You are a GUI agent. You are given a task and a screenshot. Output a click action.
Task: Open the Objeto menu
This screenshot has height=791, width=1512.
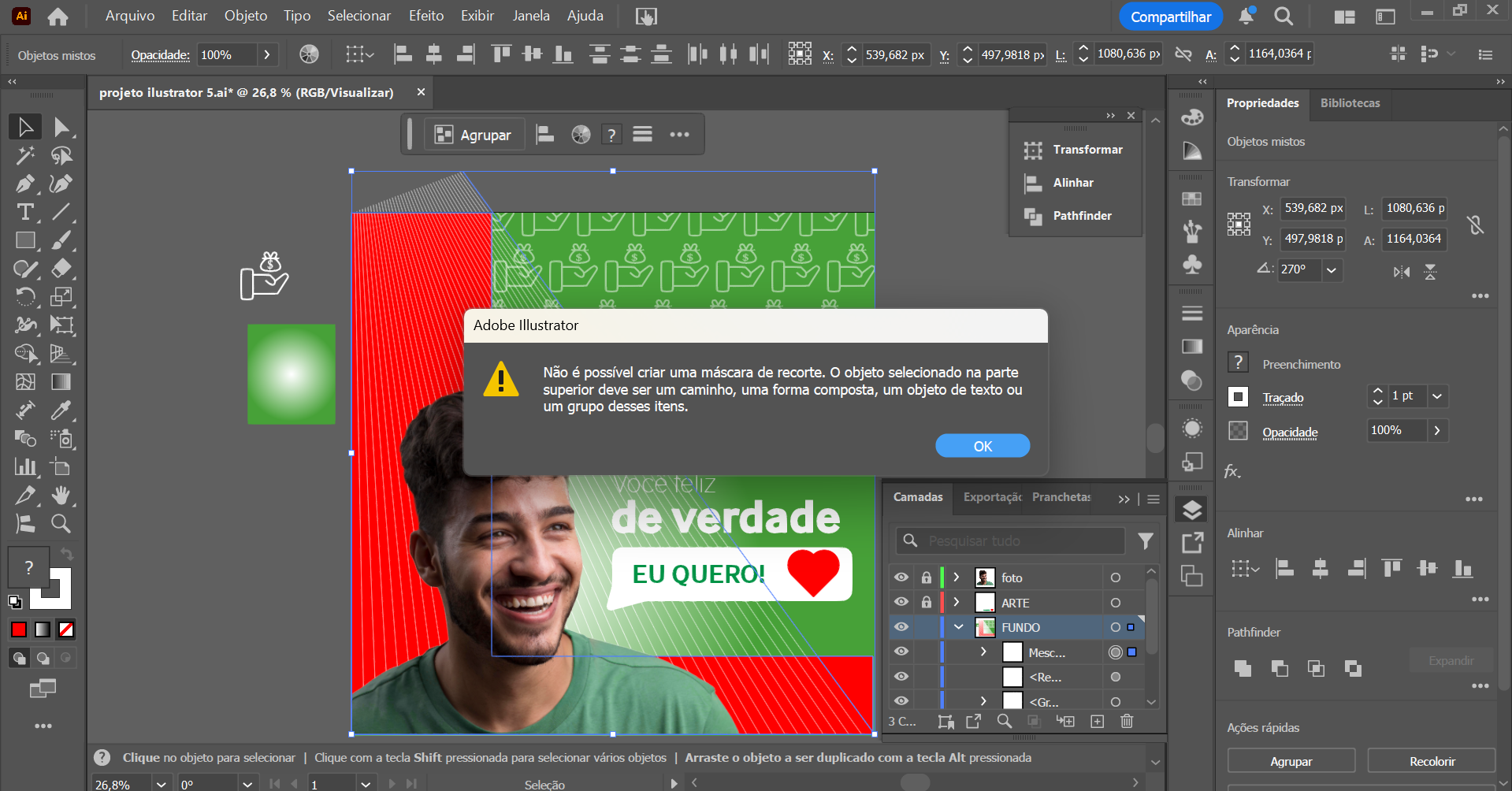246,16
